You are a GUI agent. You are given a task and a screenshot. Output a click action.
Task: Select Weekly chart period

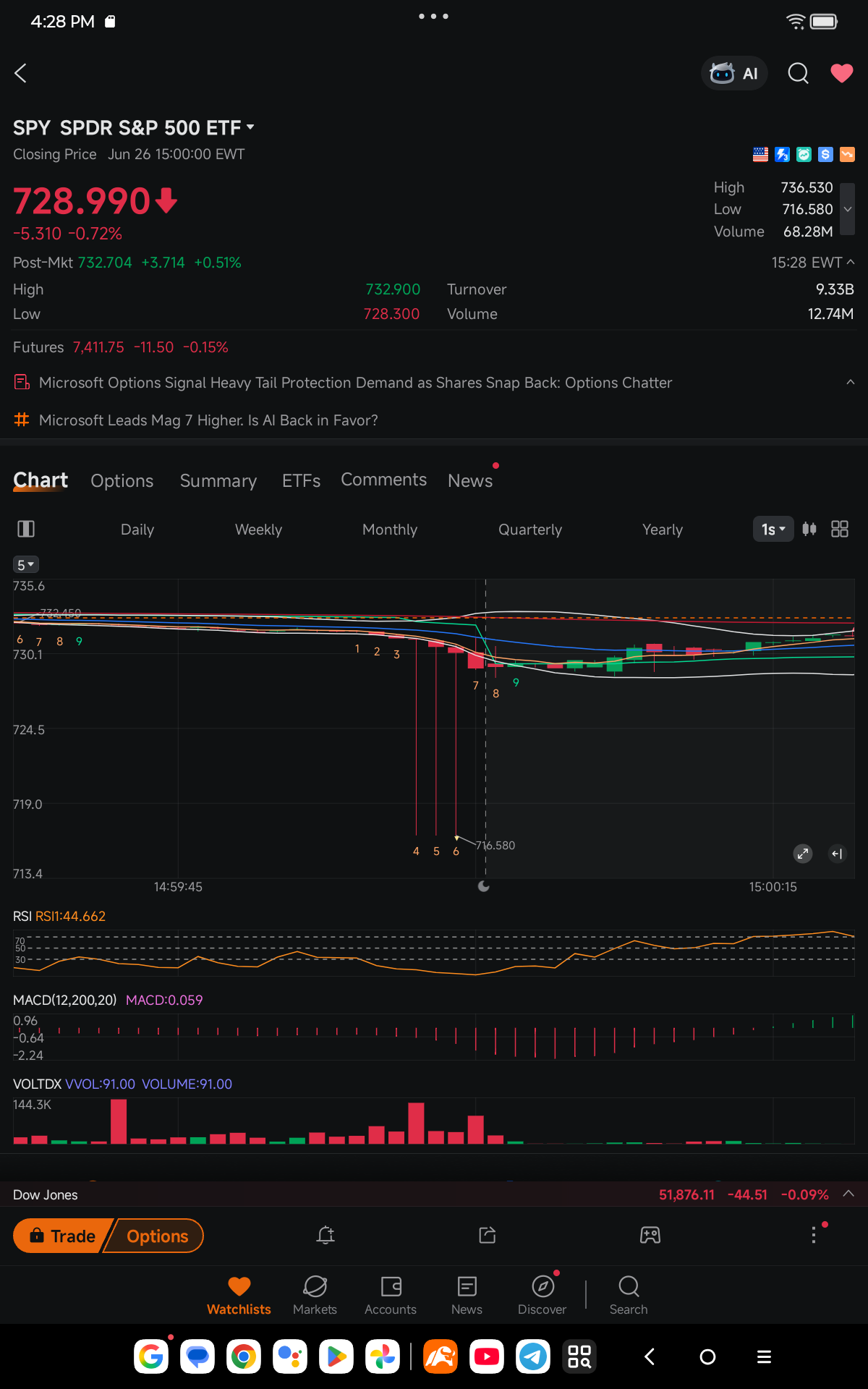coord(258,530)
